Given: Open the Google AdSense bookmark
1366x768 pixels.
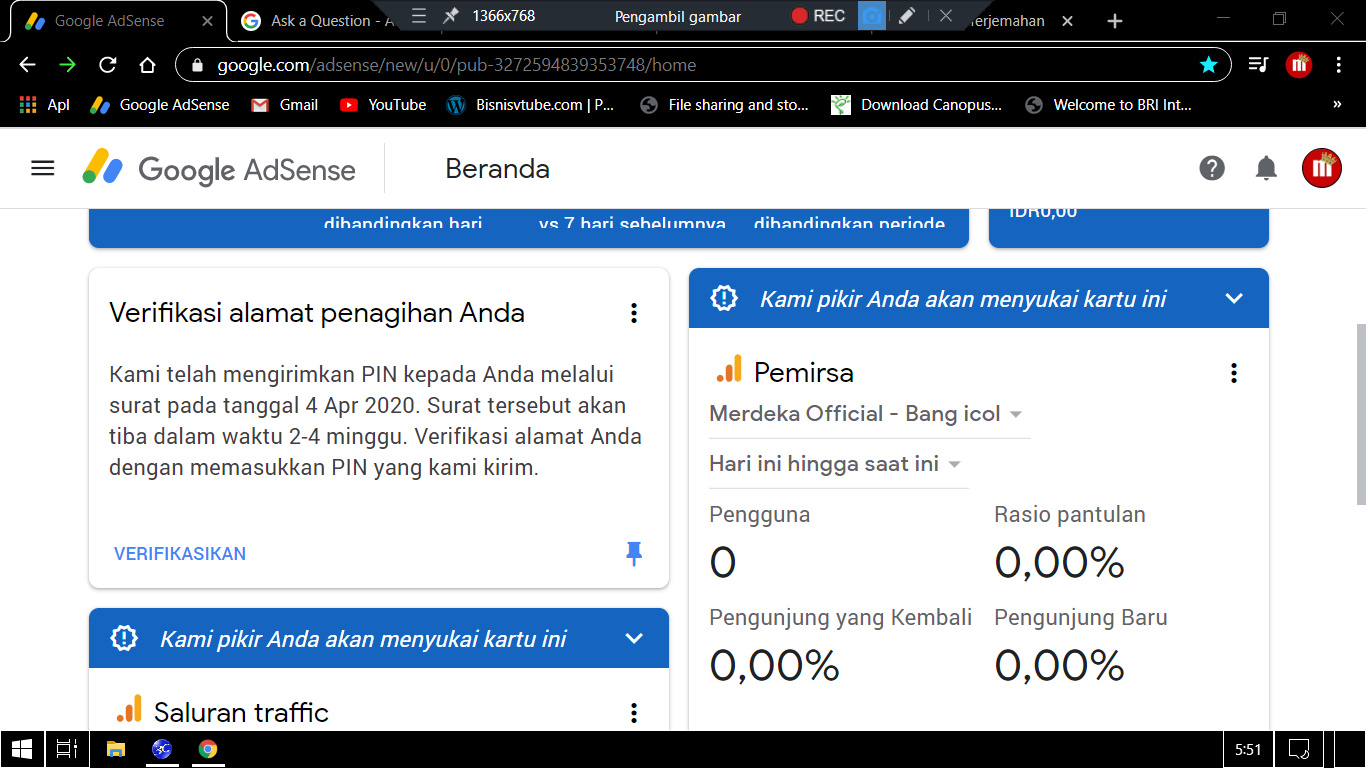Looking at the screenshot, I should pos(160,104).
